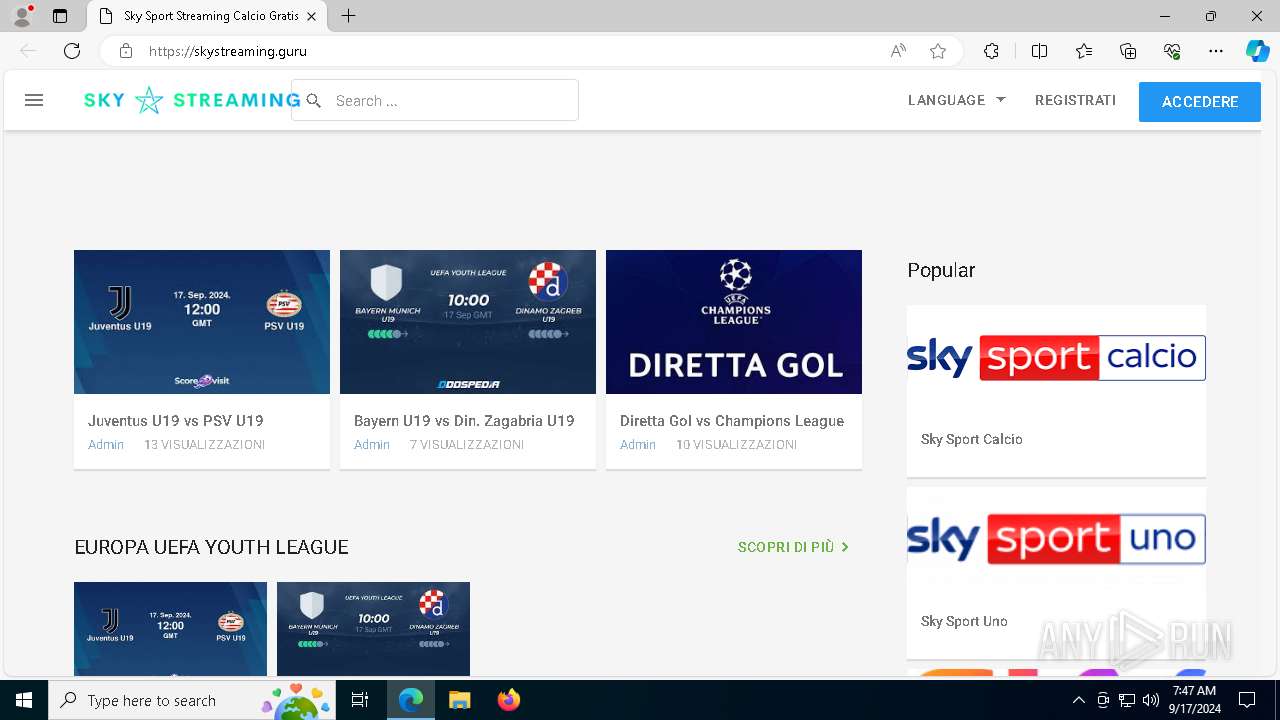Image resolution: width=1280 pixels, height=720 pixels.
Task: Open File Explorer from taskbar
Action: pos(459,700)
